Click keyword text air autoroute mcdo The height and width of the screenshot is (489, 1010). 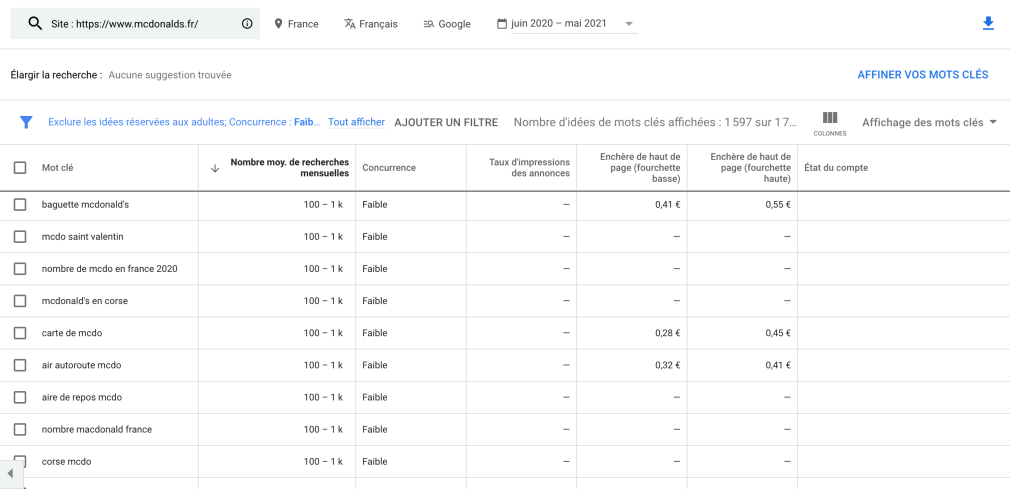click(x=81, y=365)
